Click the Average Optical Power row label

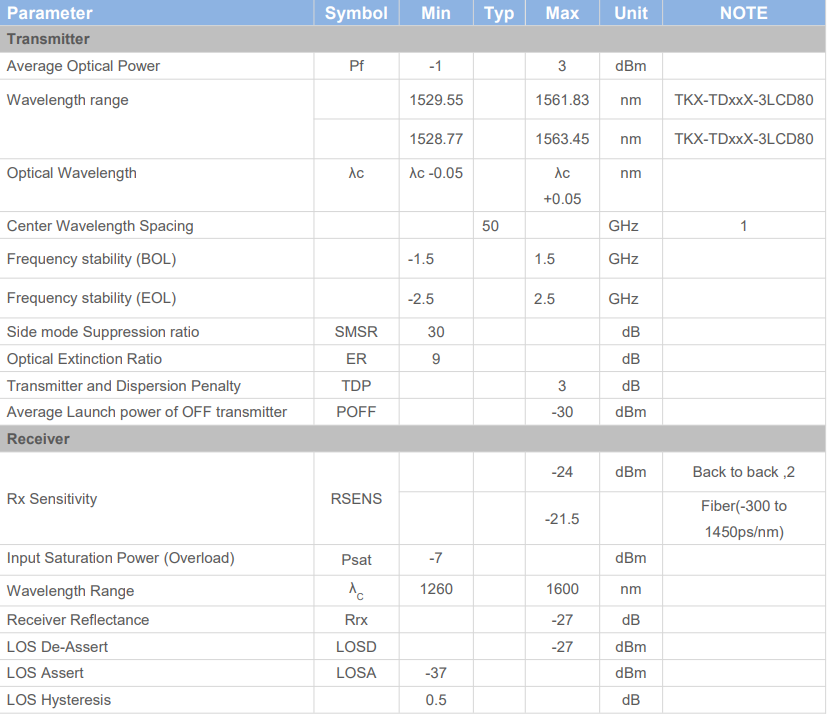click(83, 66)
